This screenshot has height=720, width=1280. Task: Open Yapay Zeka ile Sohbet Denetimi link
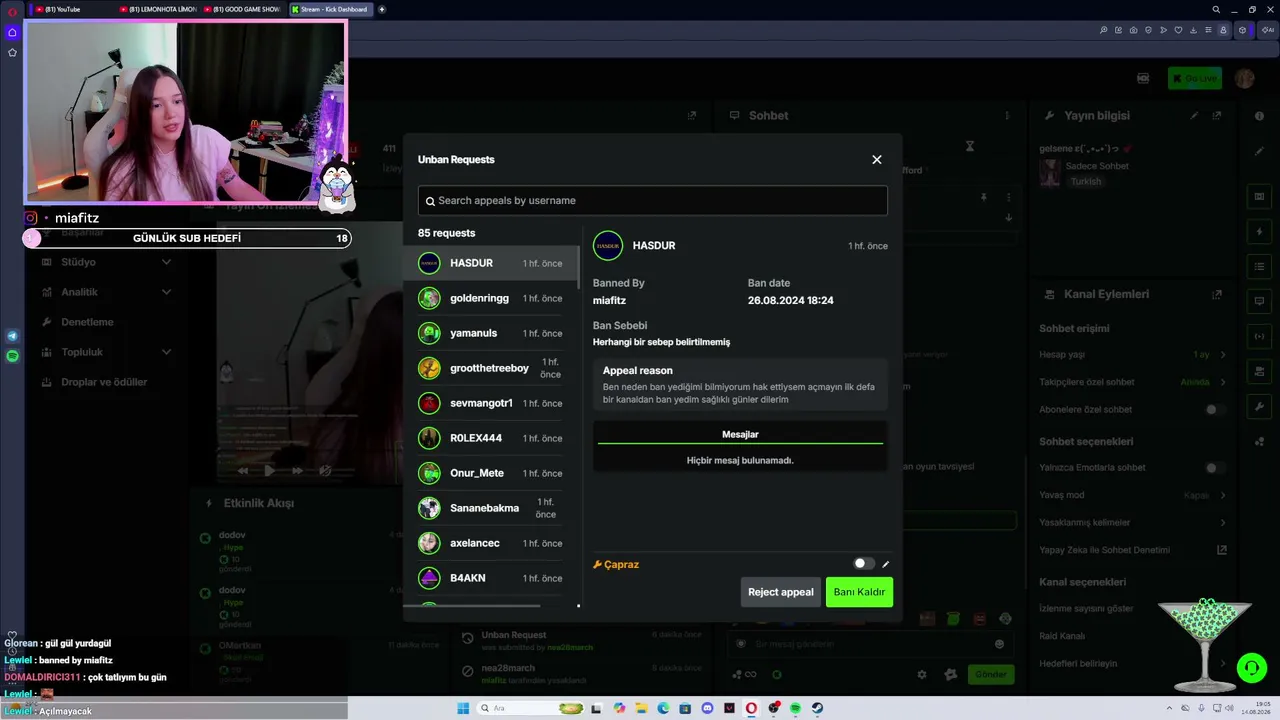point(1222,550)
